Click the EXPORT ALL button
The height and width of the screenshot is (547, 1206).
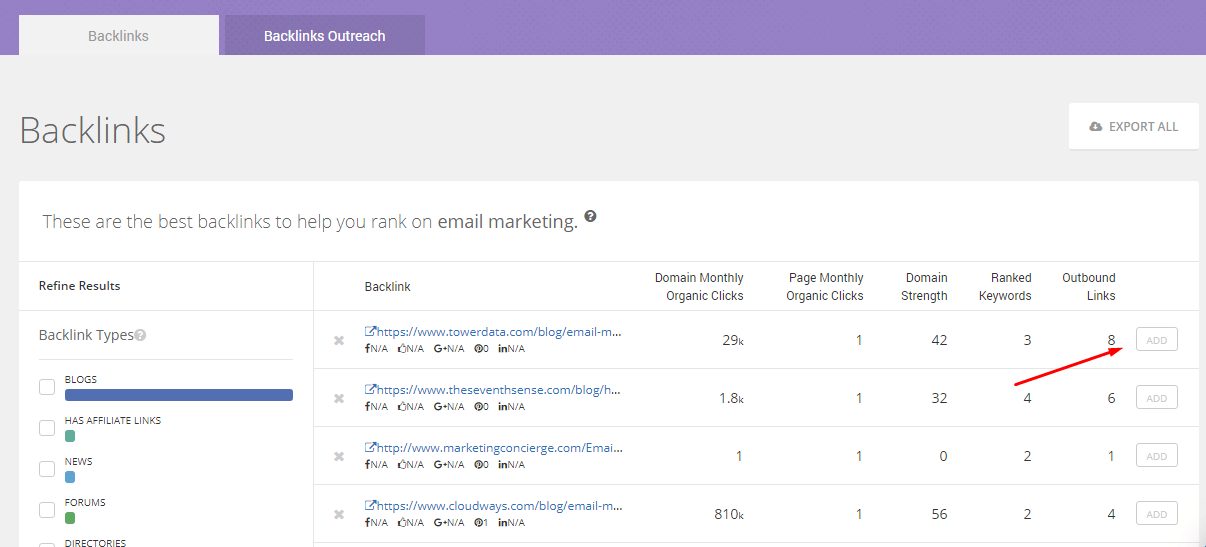click(x=1134, y=127)
